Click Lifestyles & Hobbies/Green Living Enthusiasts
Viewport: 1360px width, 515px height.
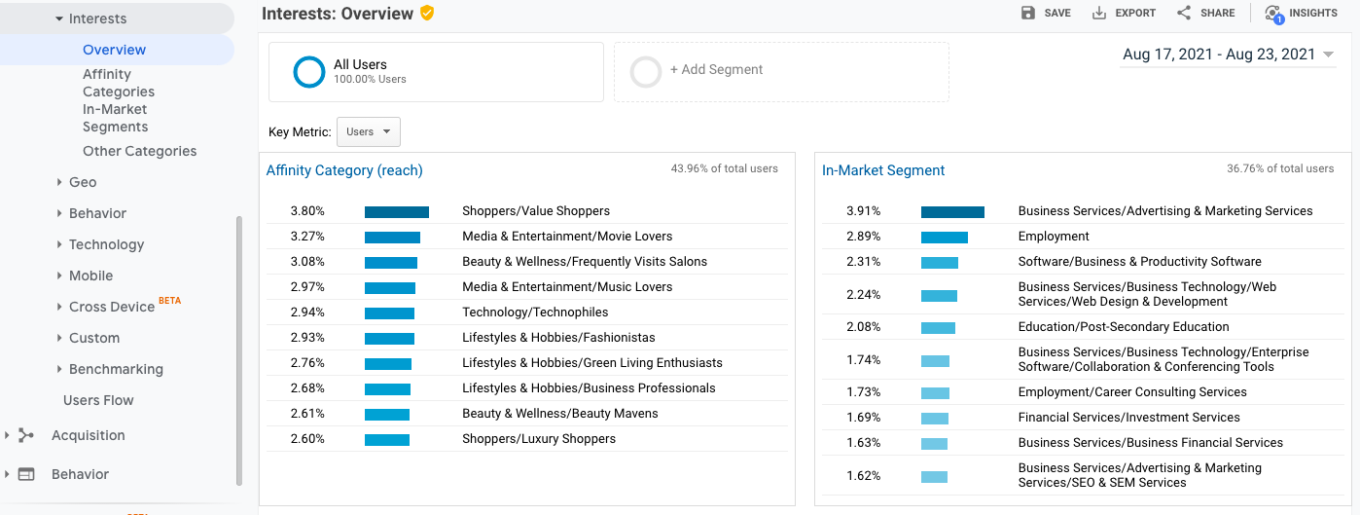click(592, 363)
